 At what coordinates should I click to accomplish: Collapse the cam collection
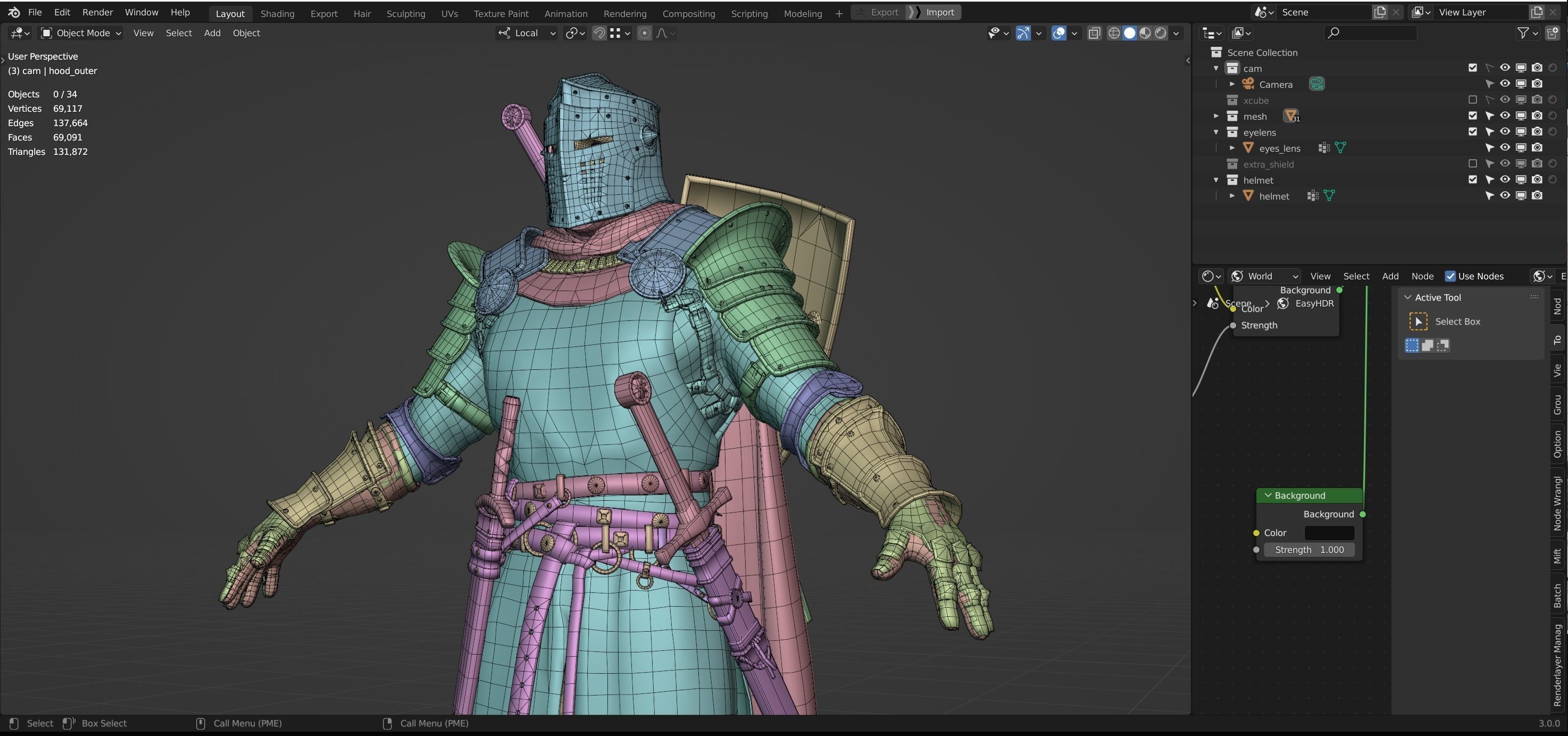pyautogui.click(x=1216, y=68)
